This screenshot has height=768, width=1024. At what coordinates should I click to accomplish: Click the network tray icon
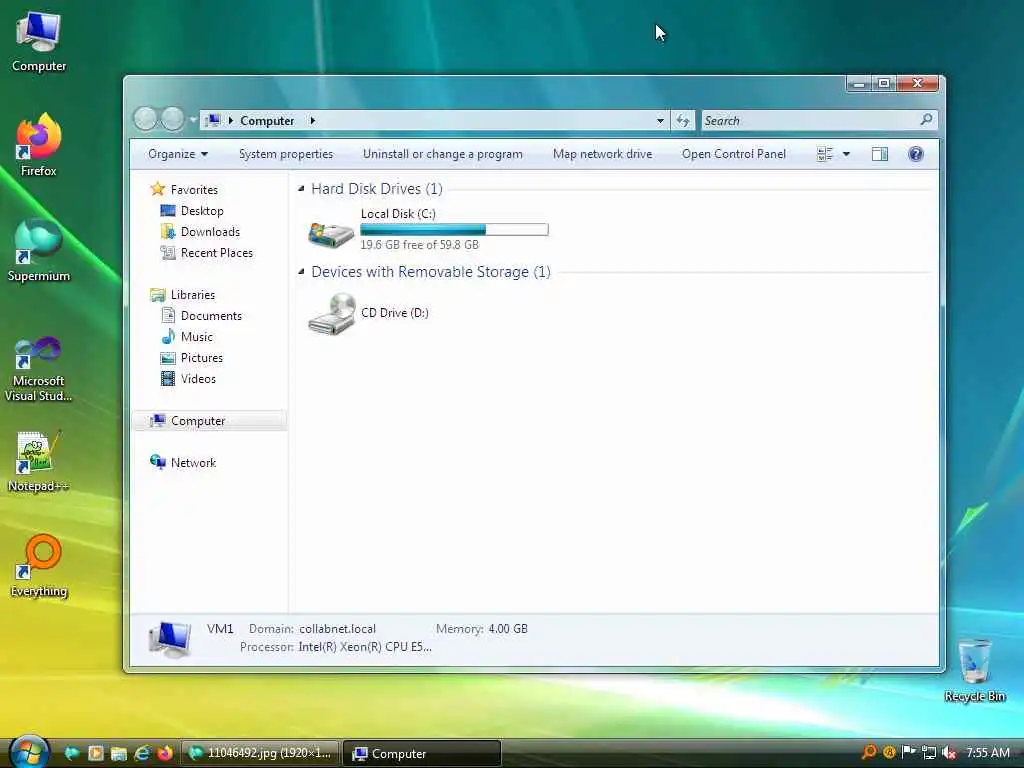point(929,752)
